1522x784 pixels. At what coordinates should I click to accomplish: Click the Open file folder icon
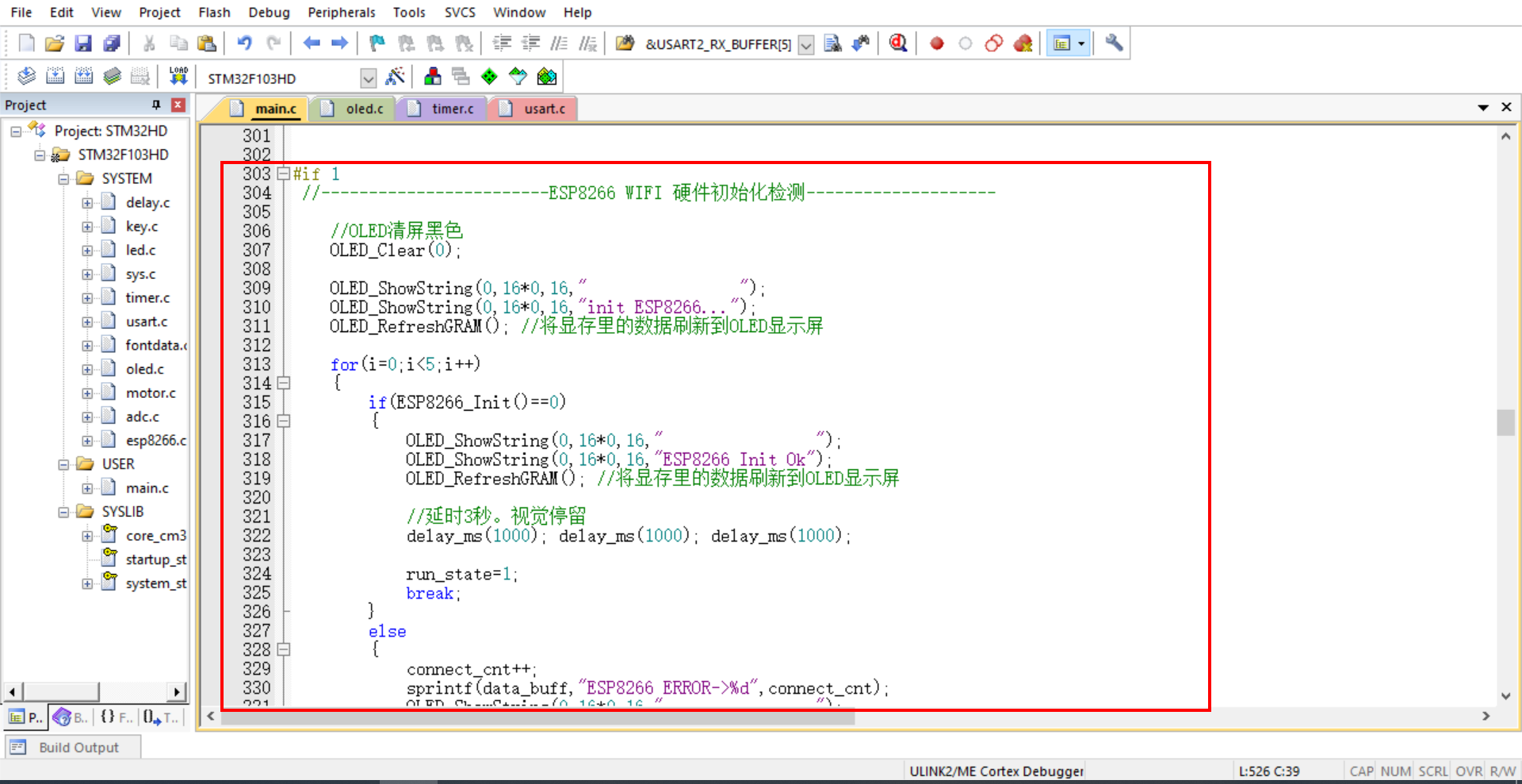pos(54,43)
